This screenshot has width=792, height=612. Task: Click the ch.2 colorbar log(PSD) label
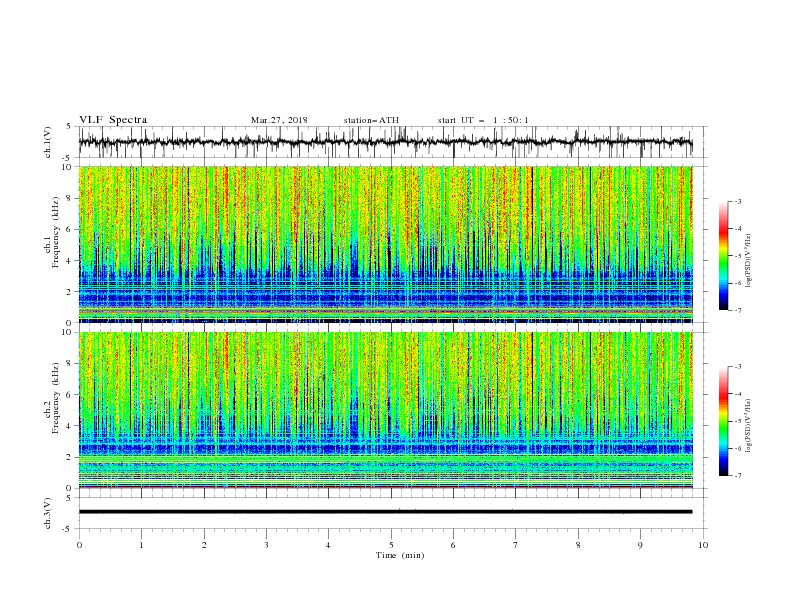[x=749, y=426]
